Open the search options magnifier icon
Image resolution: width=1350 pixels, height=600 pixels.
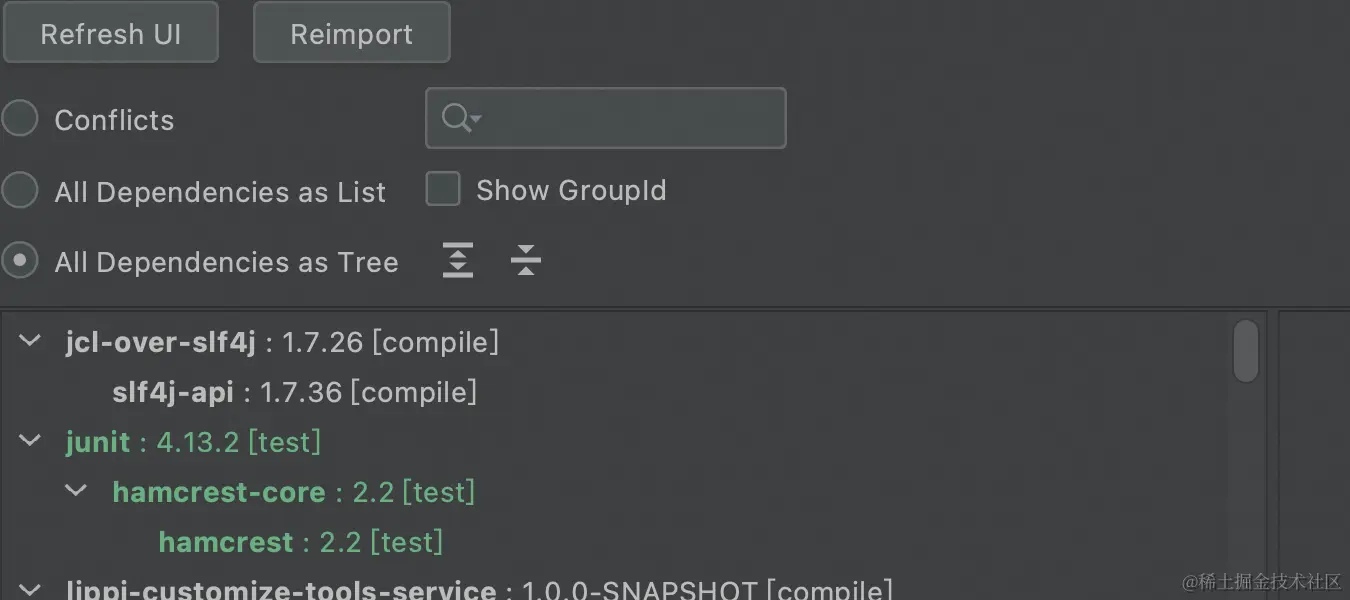coord(461,119)
